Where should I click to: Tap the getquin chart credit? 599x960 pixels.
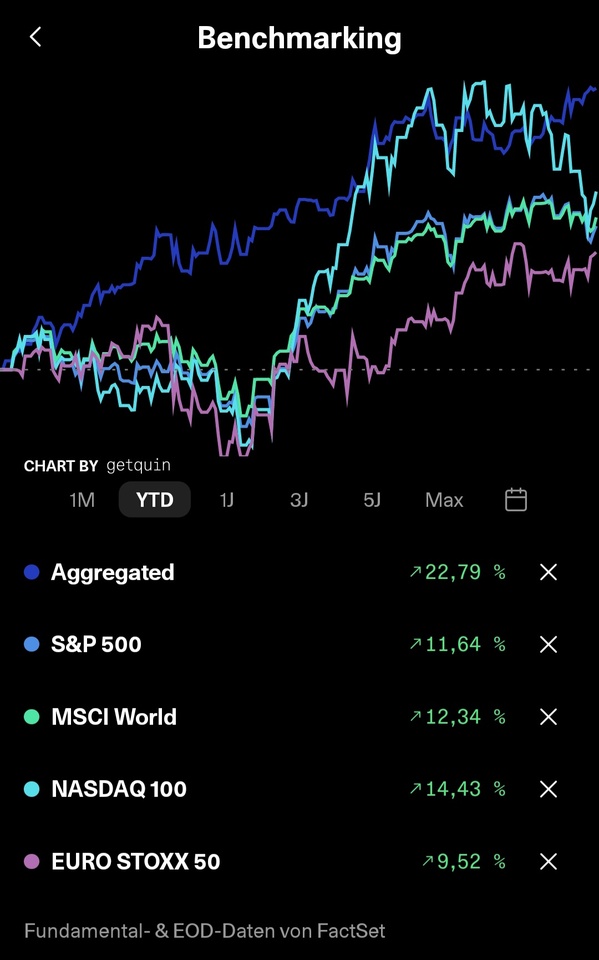pyautogui.click(x=138, y=465)
